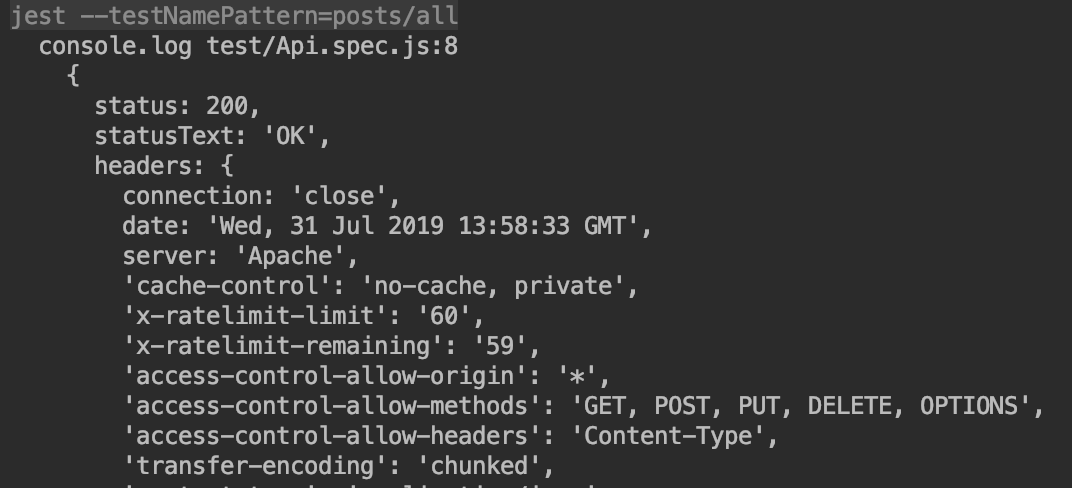
Task: Click the 'transfer-encoding' 'chunked' line
Action: click(338, 466)
